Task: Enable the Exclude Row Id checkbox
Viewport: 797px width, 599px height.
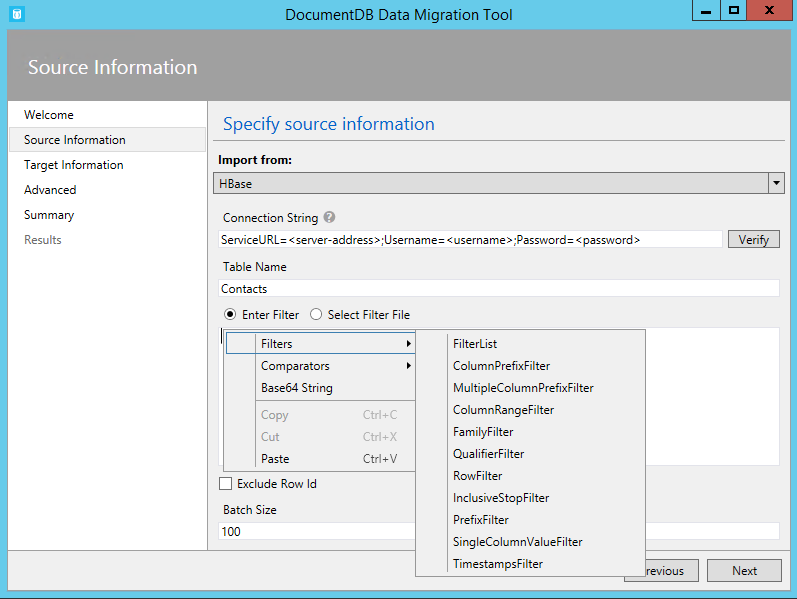Action: [225, 484]
